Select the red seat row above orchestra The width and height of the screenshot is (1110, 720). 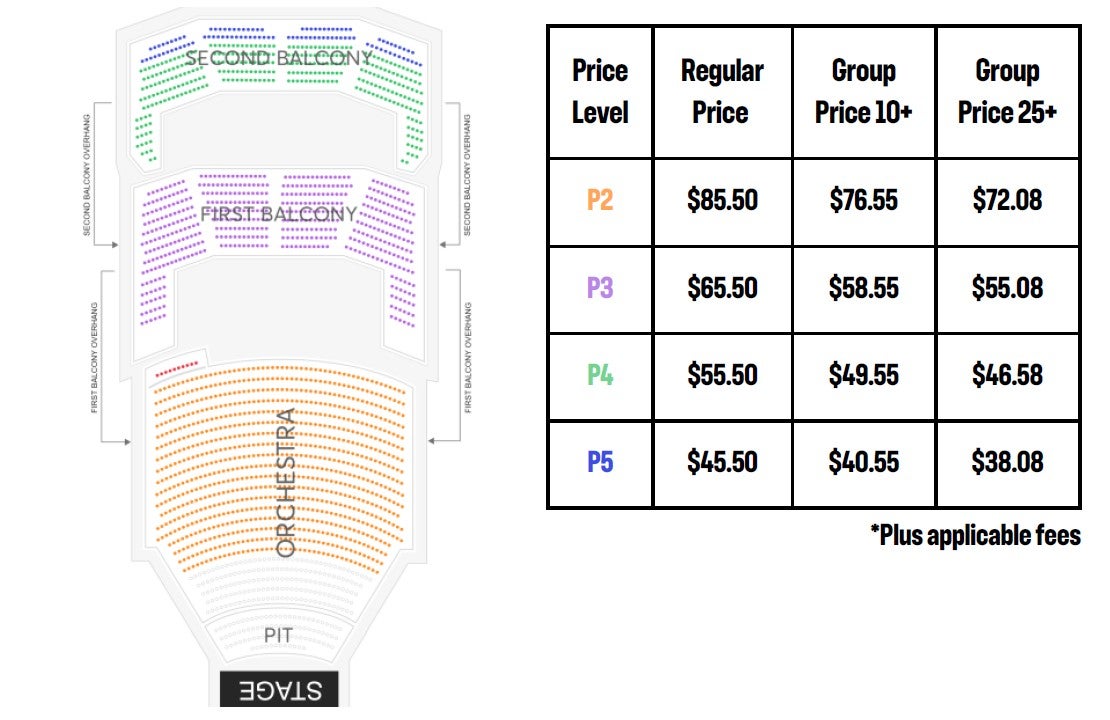point(178,367)
